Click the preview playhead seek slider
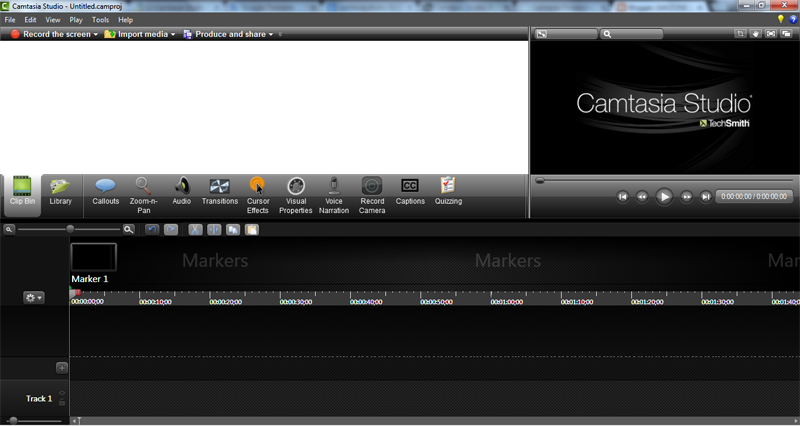 tap(540, 181)
